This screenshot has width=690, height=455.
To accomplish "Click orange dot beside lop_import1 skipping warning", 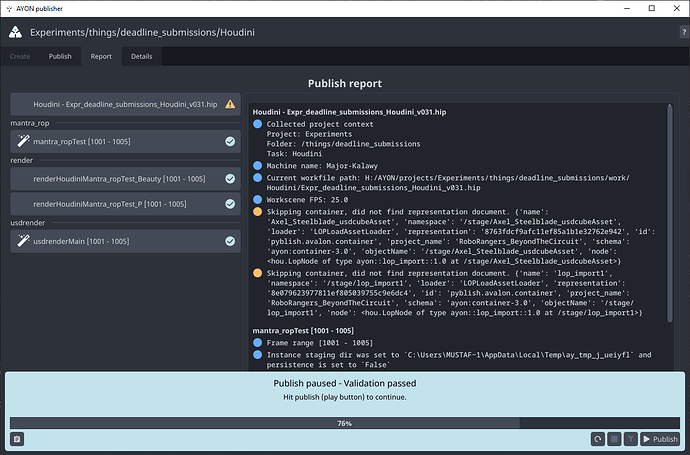I will click(x=257, y=273).
